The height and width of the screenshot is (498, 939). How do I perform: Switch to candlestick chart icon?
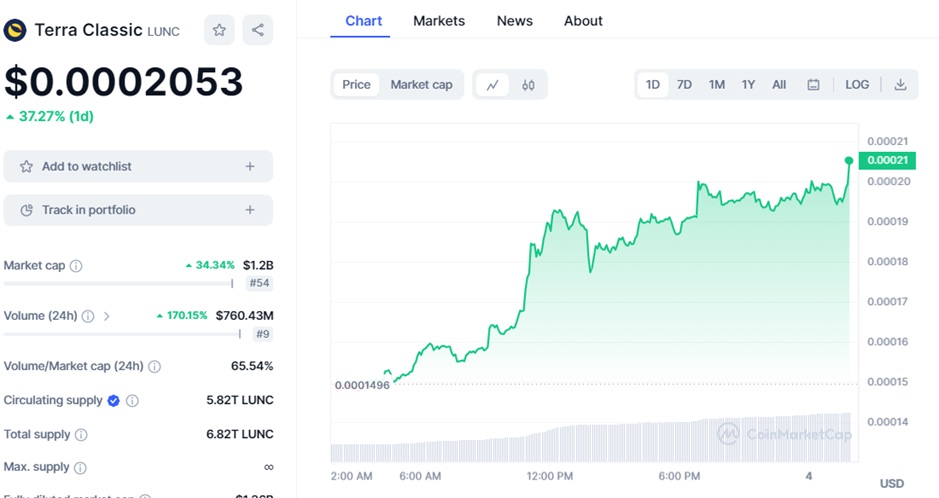(x=528, y=85)
